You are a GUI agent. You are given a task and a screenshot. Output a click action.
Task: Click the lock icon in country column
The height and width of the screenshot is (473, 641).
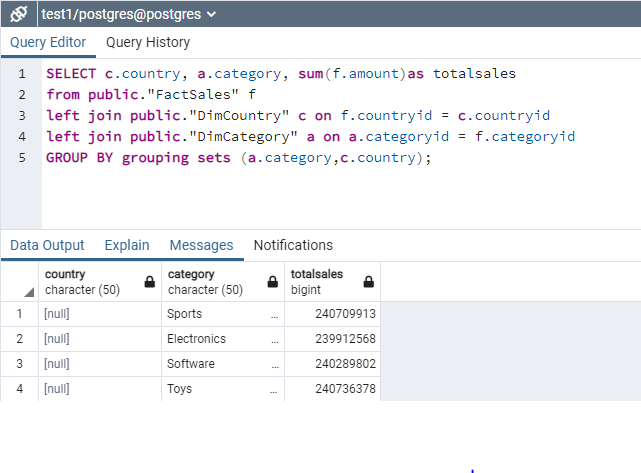[x=150, y=282]
